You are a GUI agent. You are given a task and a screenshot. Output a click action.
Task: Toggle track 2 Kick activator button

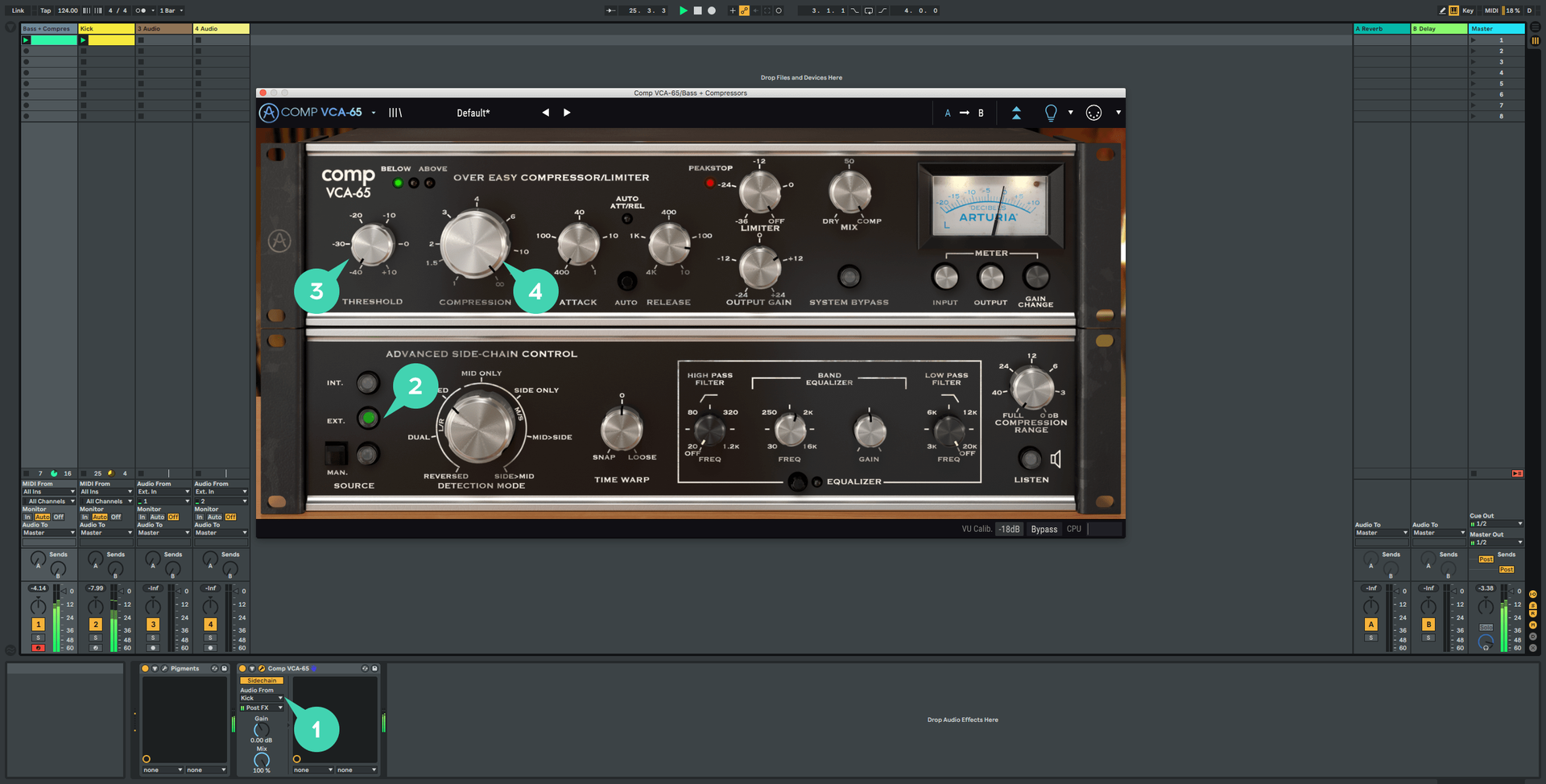coord(95,624)
